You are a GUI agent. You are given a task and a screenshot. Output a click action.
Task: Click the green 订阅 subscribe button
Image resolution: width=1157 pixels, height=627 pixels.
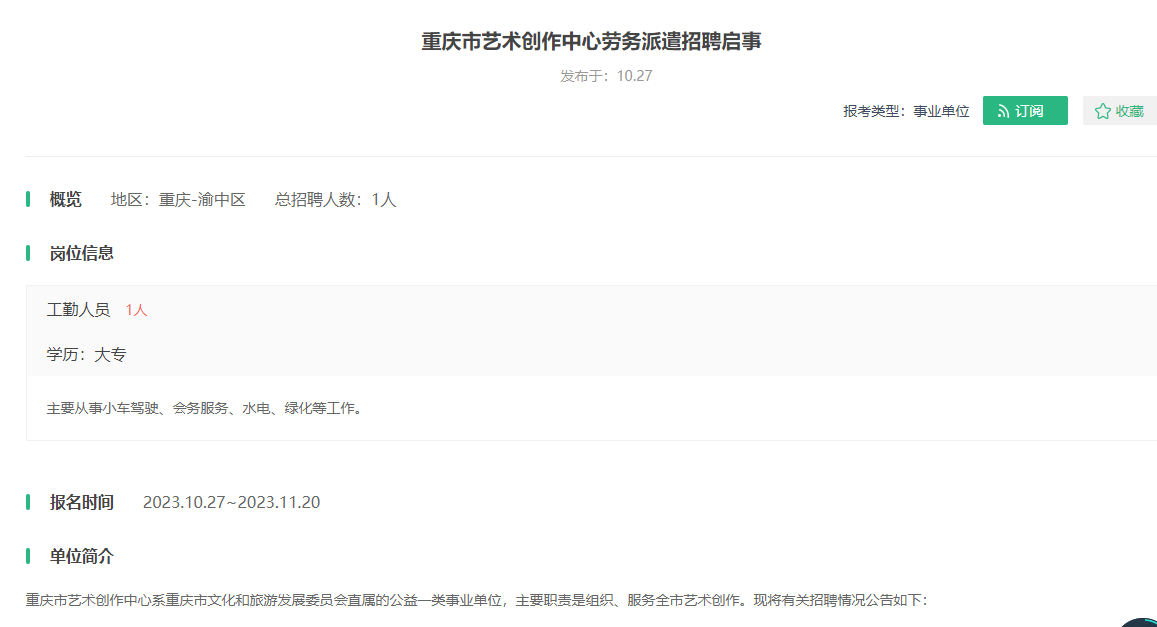click(x=1025, y=111)
